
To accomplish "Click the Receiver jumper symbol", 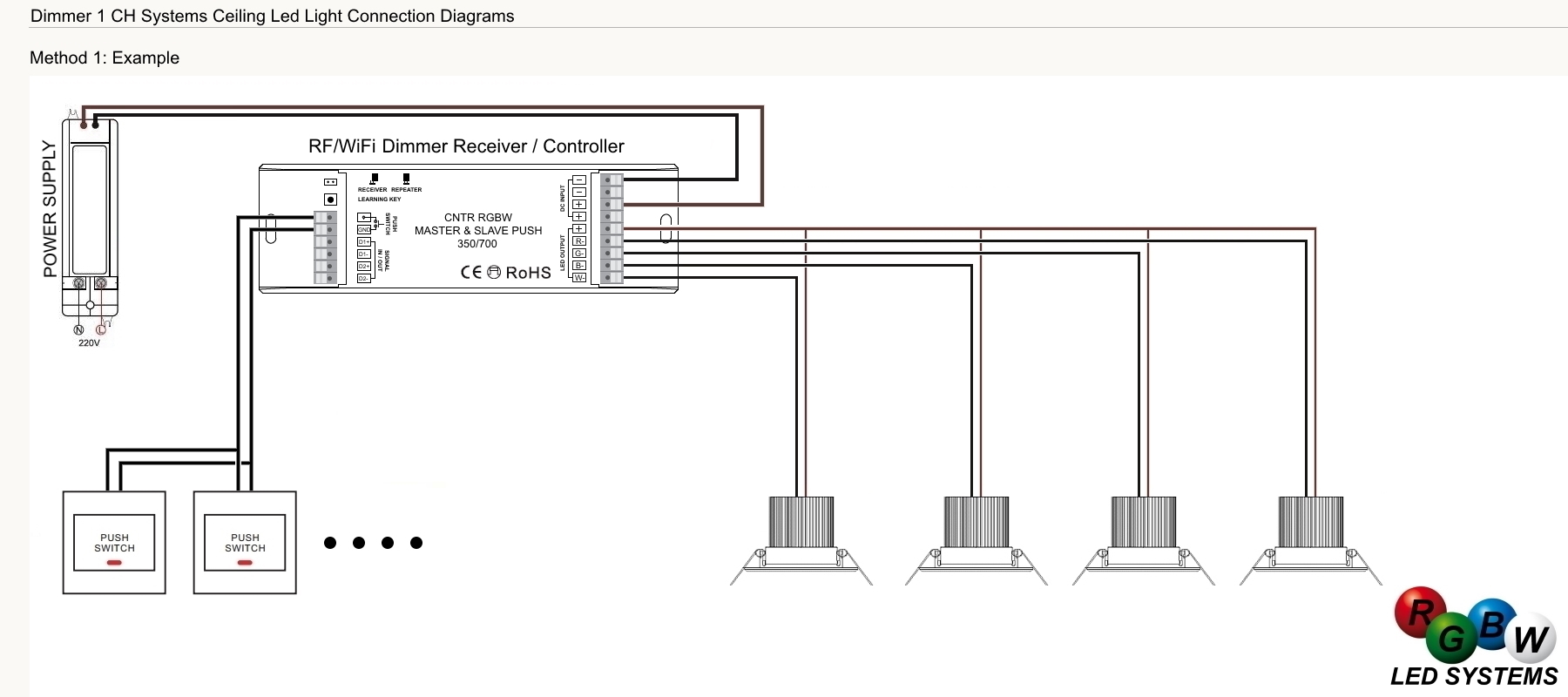I will click(374, 179).
